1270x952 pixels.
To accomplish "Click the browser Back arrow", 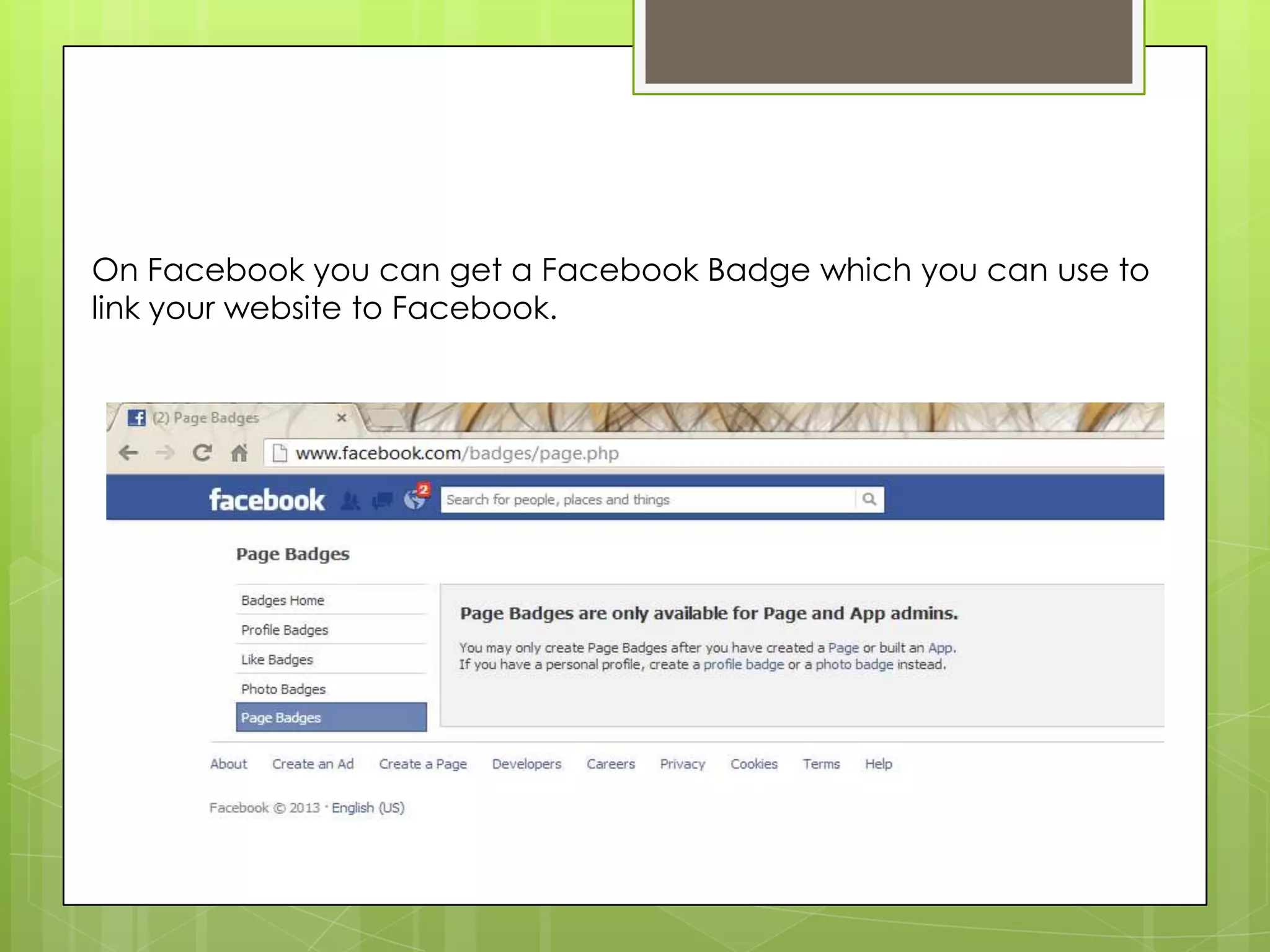I will tap(128, 453).
